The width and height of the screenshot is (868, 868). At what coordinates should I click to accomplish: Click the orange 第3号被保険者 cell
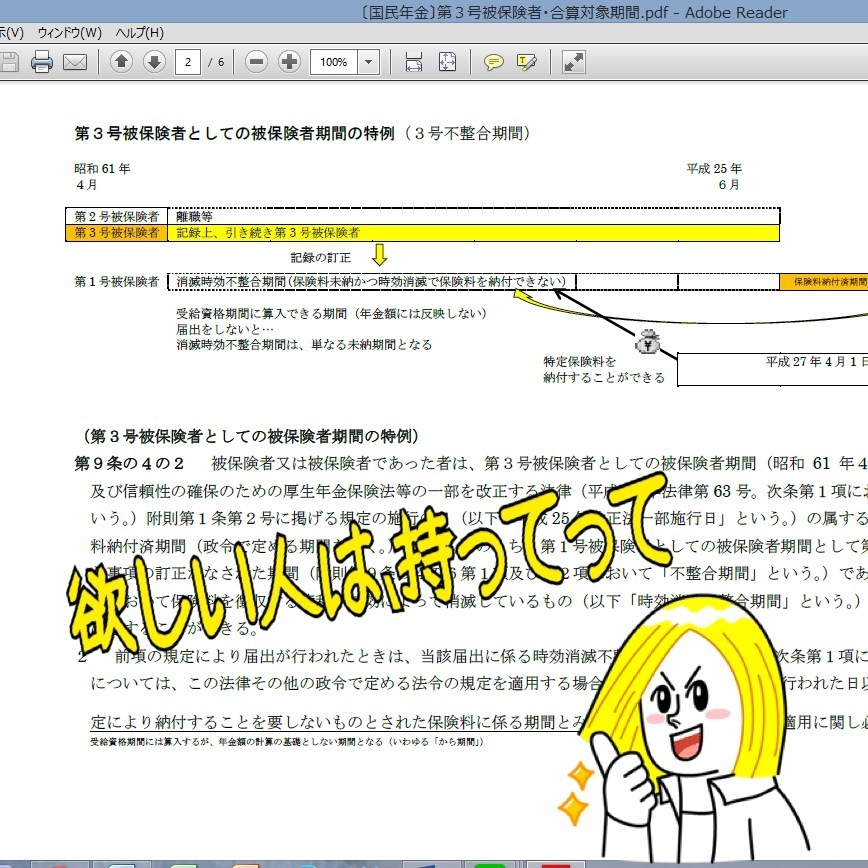click(116, 232)
